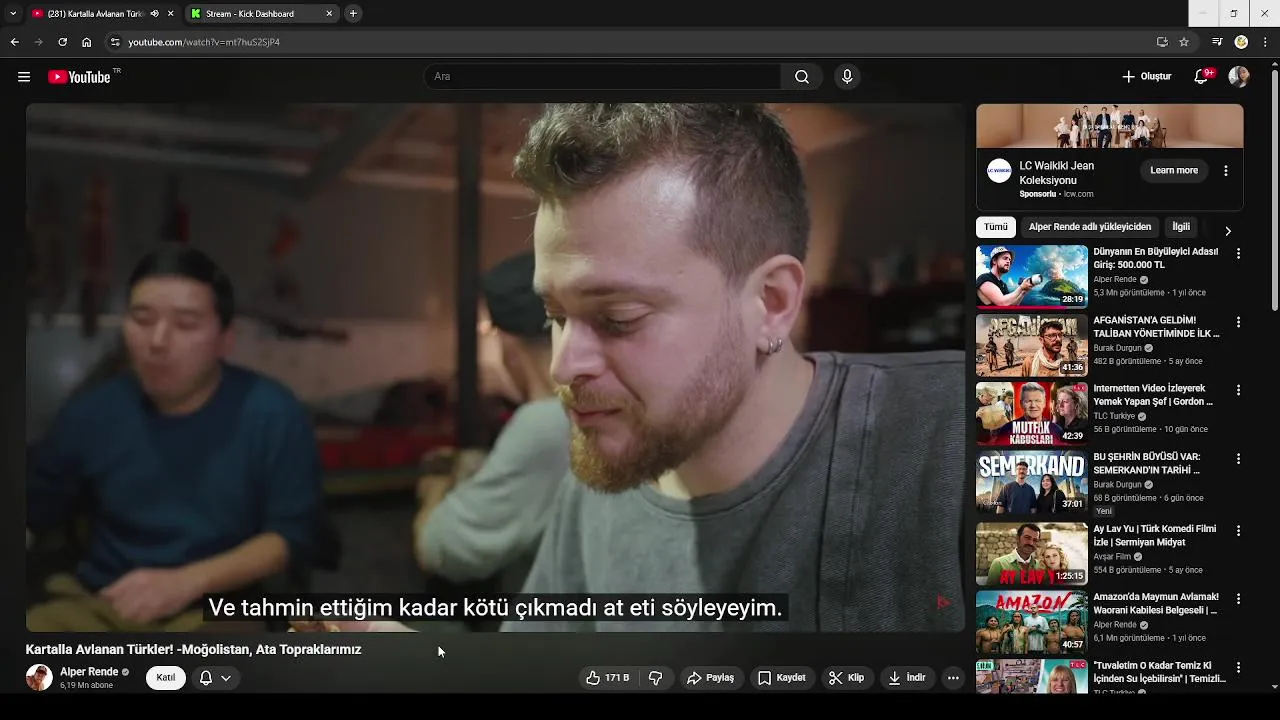Open Amazon'da Maymun Avlamak thumbnail
1280x720 pixels.
(x=1032, y=621)
